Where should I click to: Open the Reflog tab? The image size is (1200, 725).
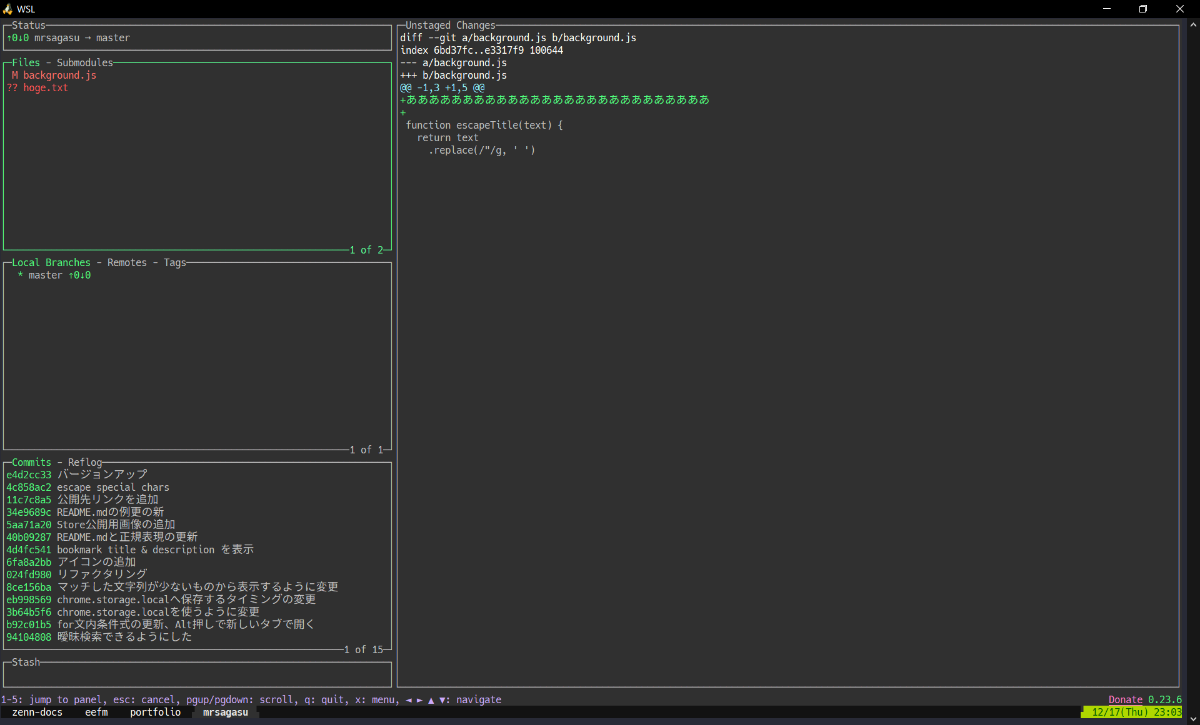[x=85, y=462]
